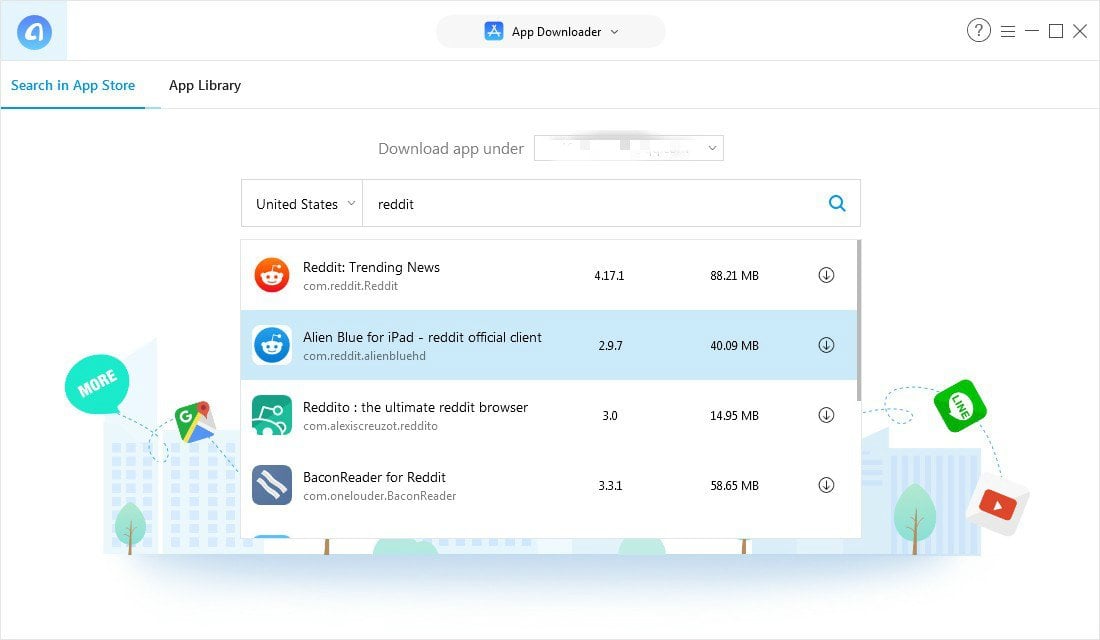Screen dimensions: 1100x640
Task: Click the reddit search input field
Action: (590, 204)
